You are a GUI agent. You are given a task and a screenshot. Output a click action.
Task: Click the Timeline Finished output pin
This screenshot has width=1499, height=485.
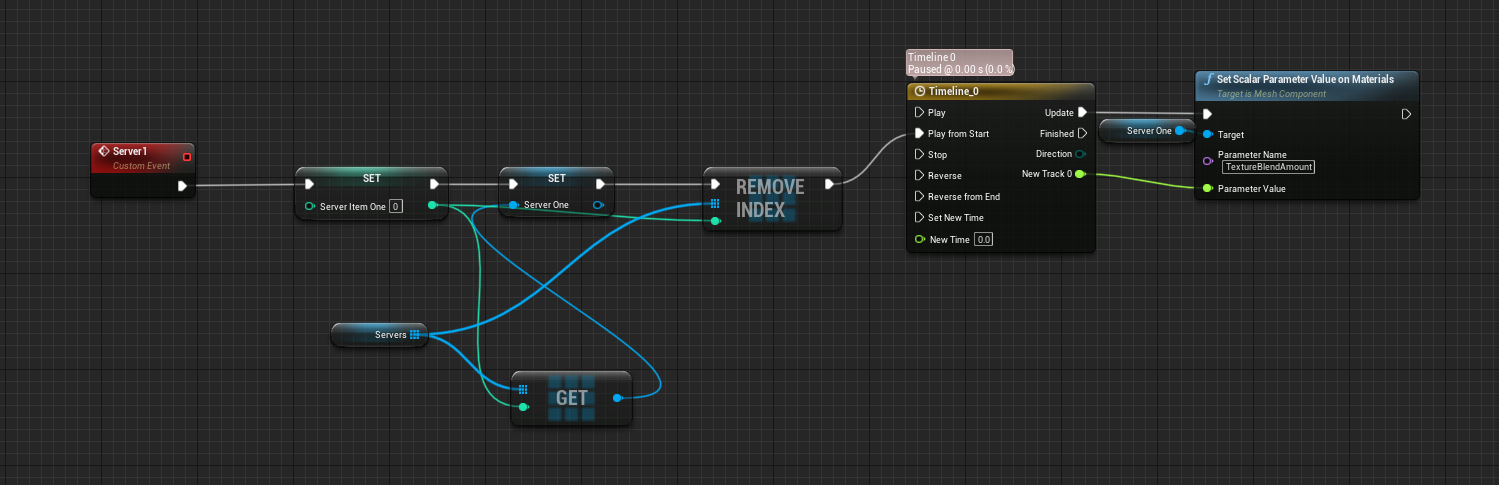(1082, 134)
